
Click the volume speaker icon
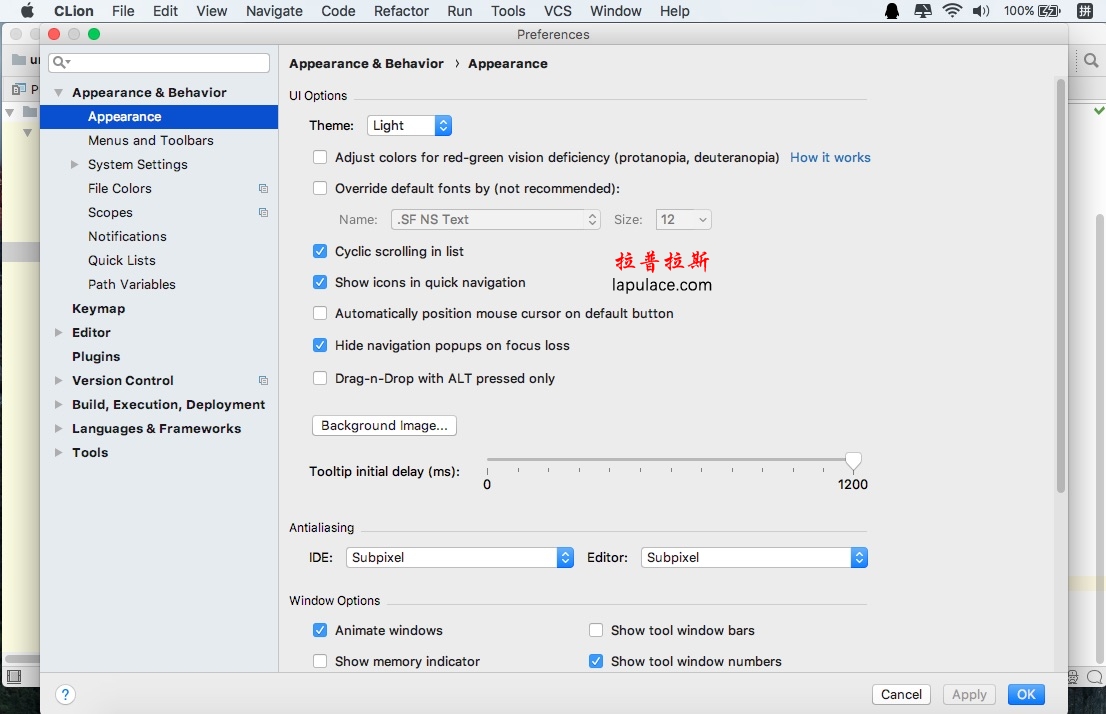[981, 11]
